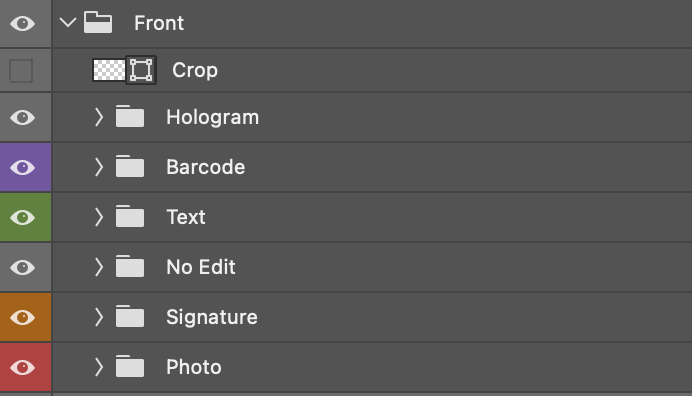Hide the Barcode group with purple eye

[23, 167]
